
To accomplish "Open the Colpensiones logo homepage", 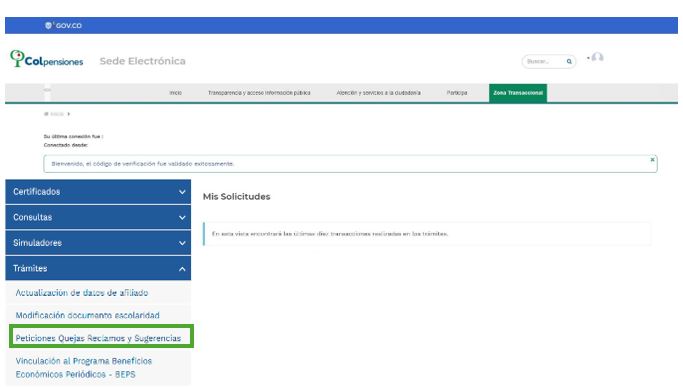I will 47,59.
